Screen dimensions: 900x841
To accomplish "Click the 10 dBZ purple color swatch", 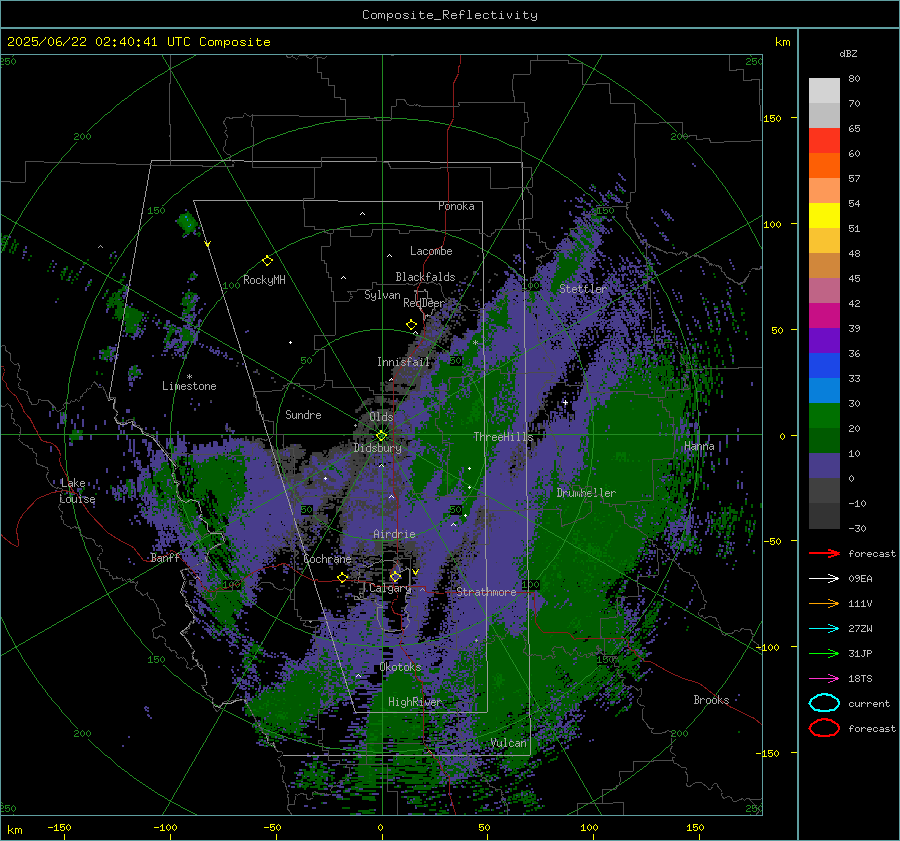I will pyautogui.click(x=824, y=466).
